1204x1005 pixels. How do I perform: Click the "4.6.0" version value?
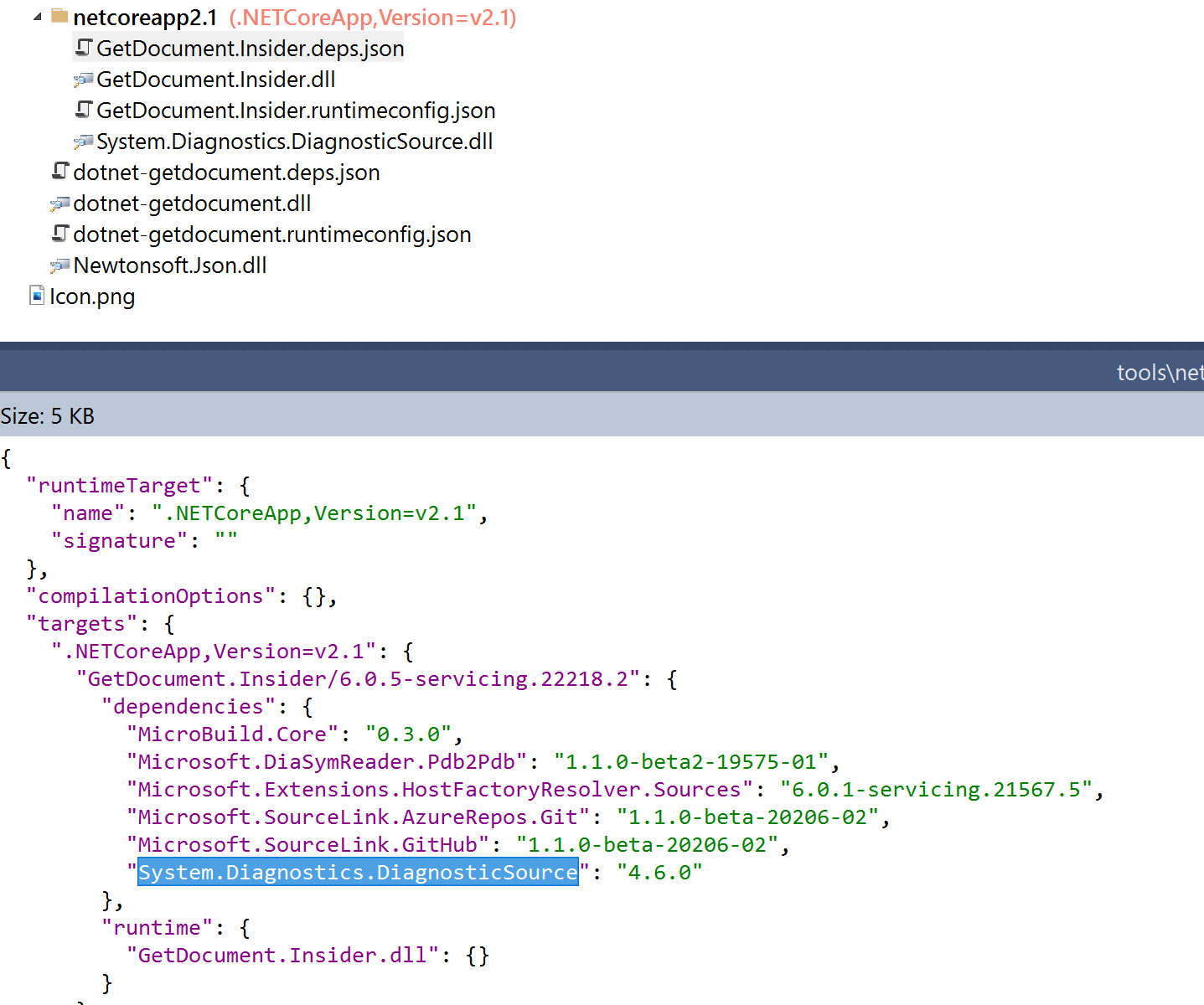pyautogui.click(x=660, y=873)
